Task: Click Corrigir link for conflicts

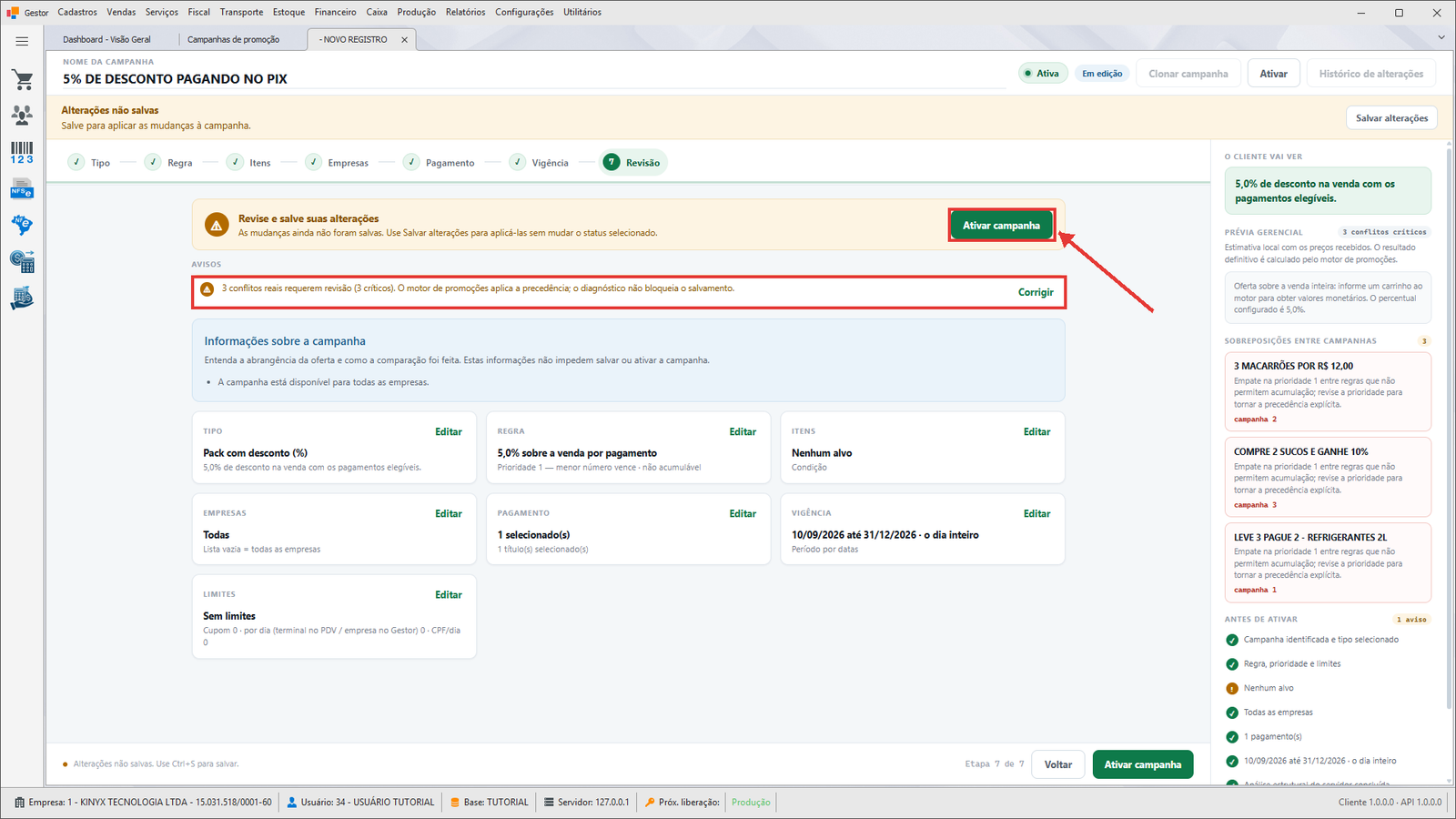Action: point(1036,292)
